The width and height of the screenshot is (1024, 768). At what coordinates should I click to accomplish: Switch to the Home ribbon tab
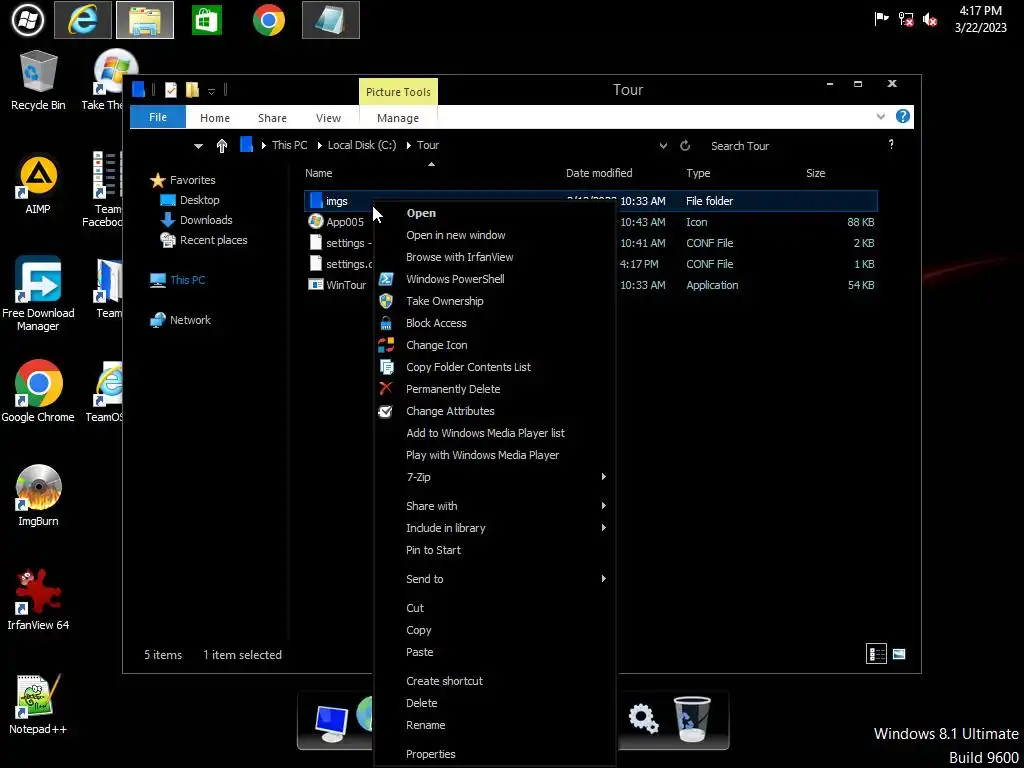click(215, 118)
